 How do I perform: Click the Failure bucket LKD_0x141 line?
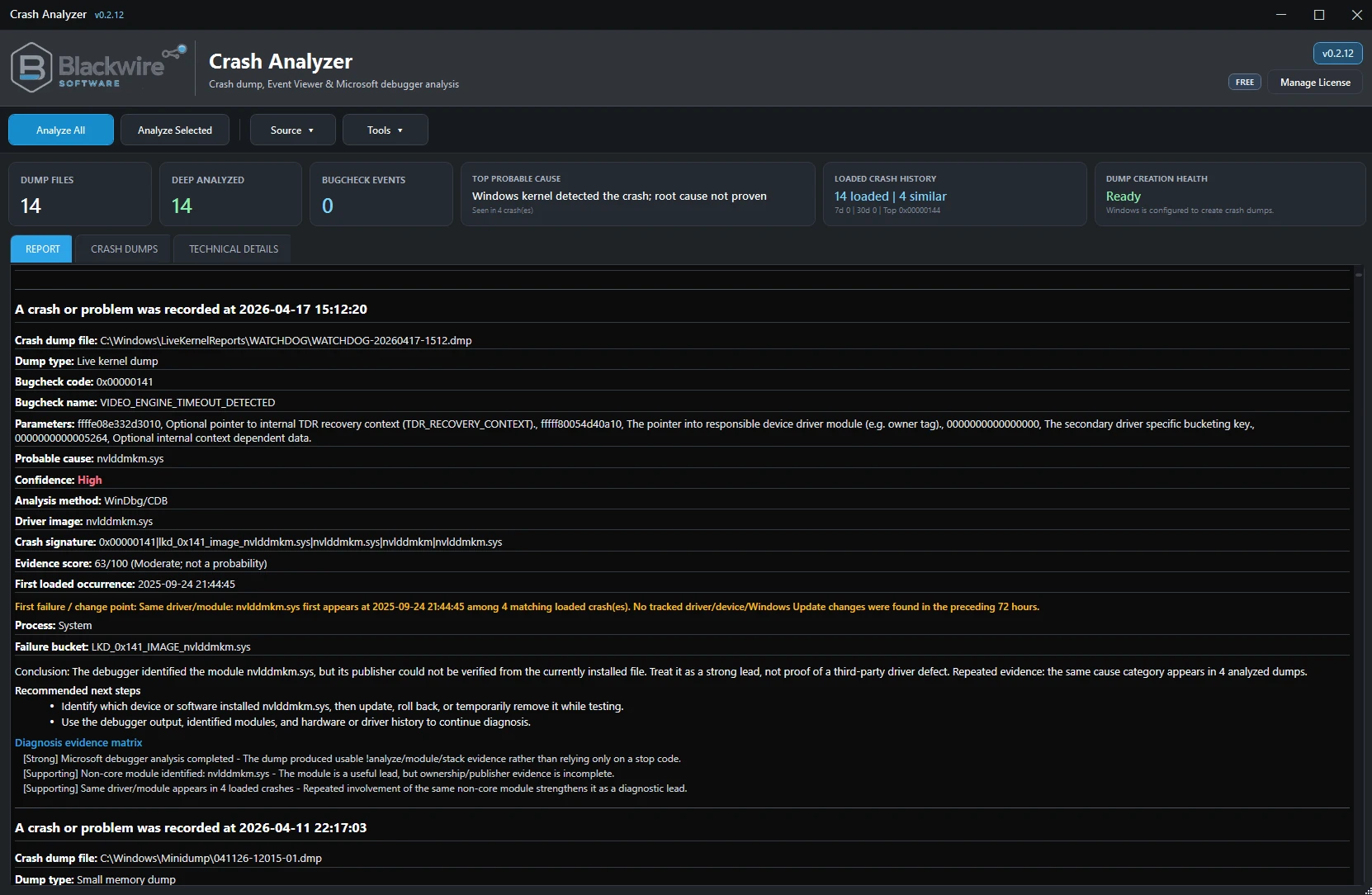coord(133,646)
